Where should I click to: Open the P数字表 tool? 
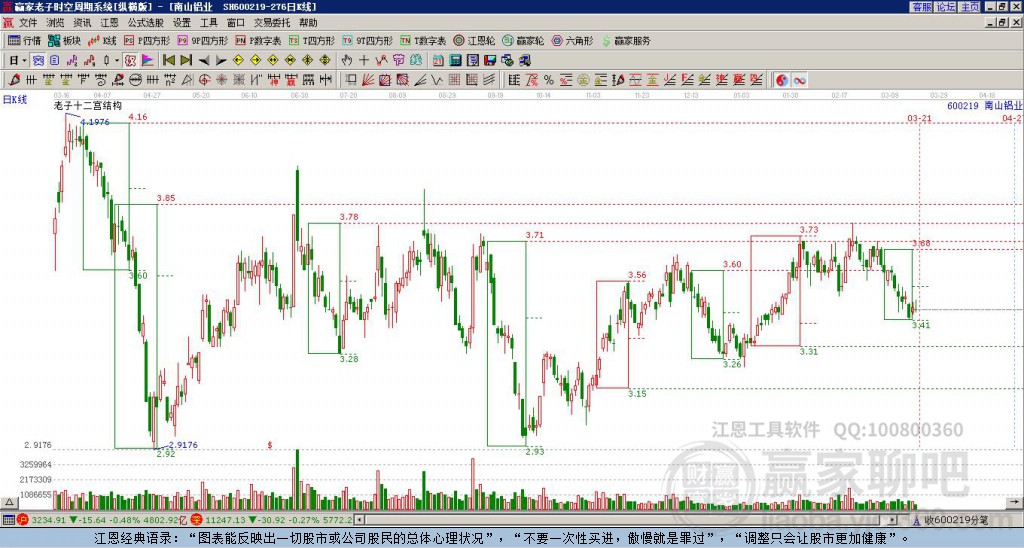point(258,40)
